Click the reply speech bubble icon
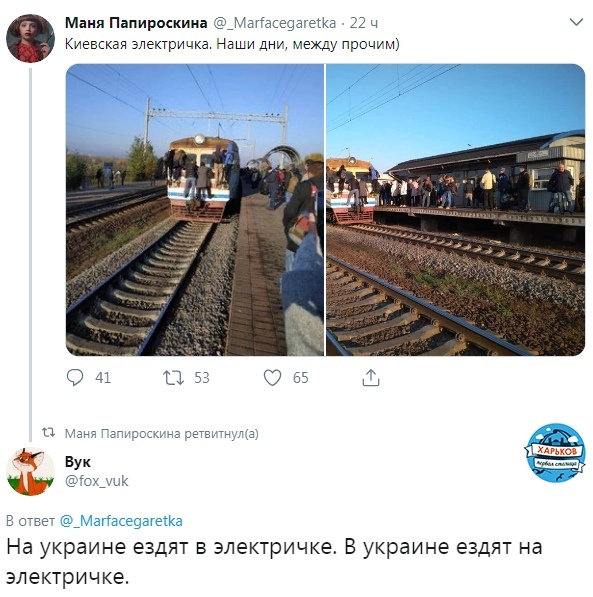This screenshot has width=593, height=597. 75,377
